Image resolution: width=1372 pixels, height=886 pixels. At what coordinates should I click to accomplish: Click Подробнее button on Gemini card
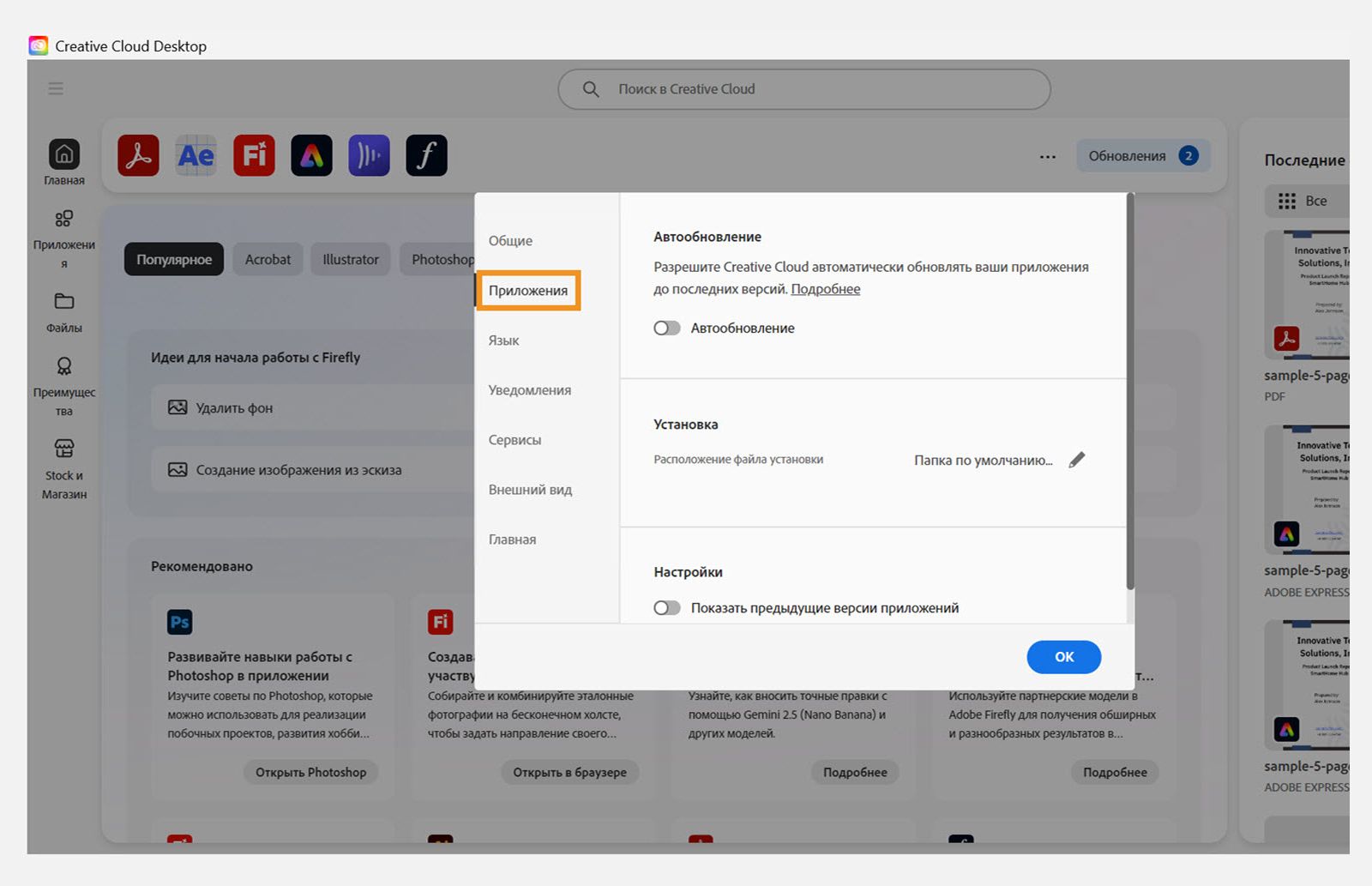pos(855,772)
